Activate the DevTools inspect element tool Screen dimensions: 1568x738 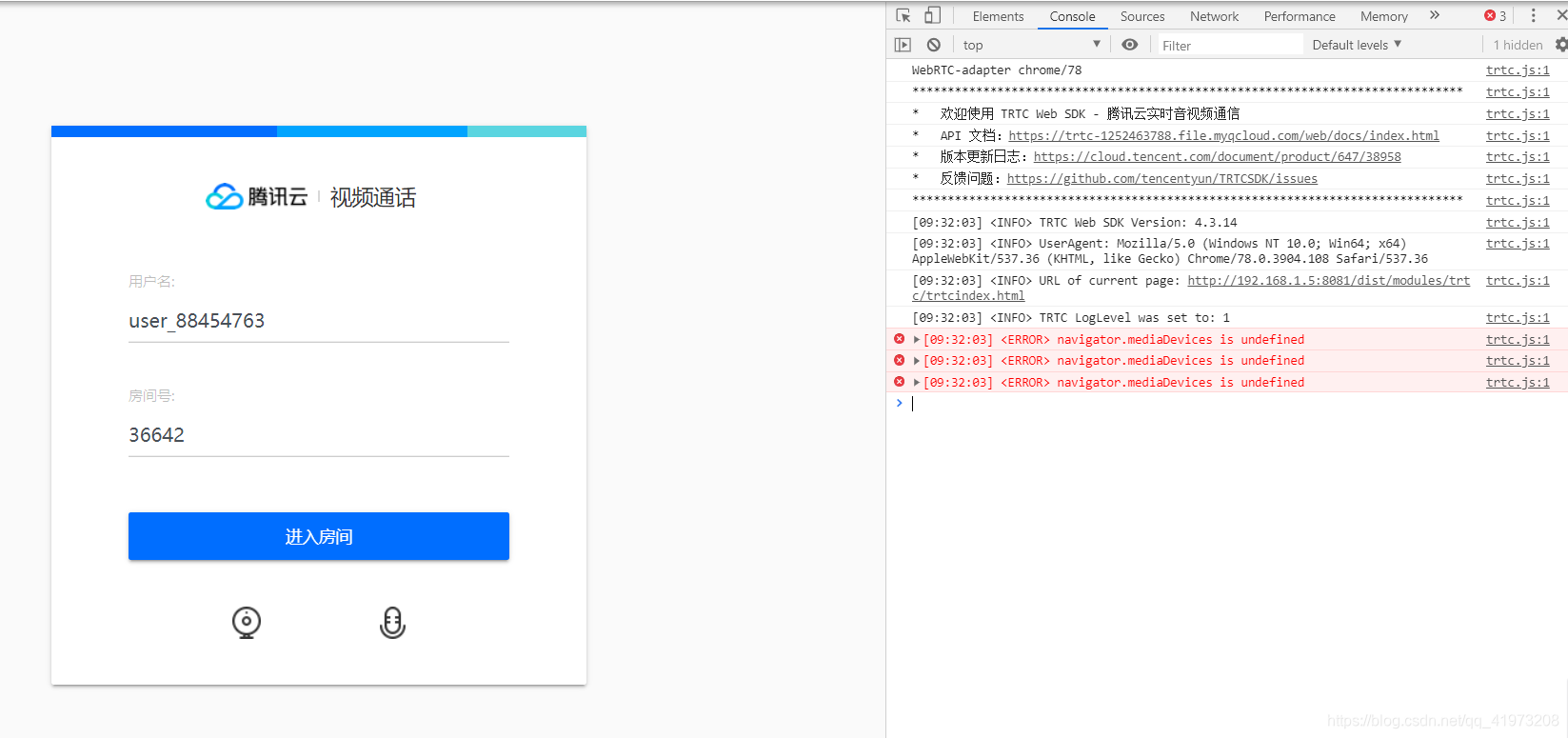[x=903, y=15]
